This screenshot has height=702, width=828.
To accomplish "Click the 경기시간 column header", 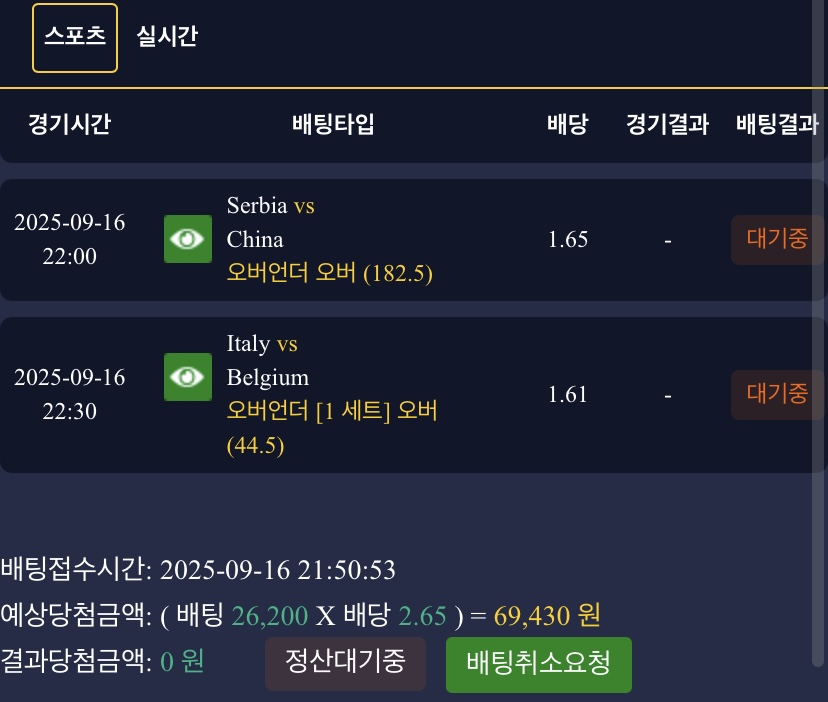I will click(69, 125).
